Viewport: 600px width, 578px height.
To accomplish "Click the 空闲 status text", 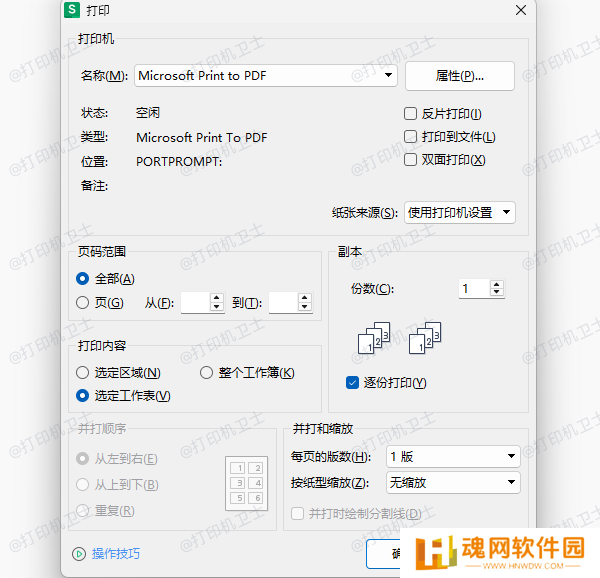I will coord(148,113).
